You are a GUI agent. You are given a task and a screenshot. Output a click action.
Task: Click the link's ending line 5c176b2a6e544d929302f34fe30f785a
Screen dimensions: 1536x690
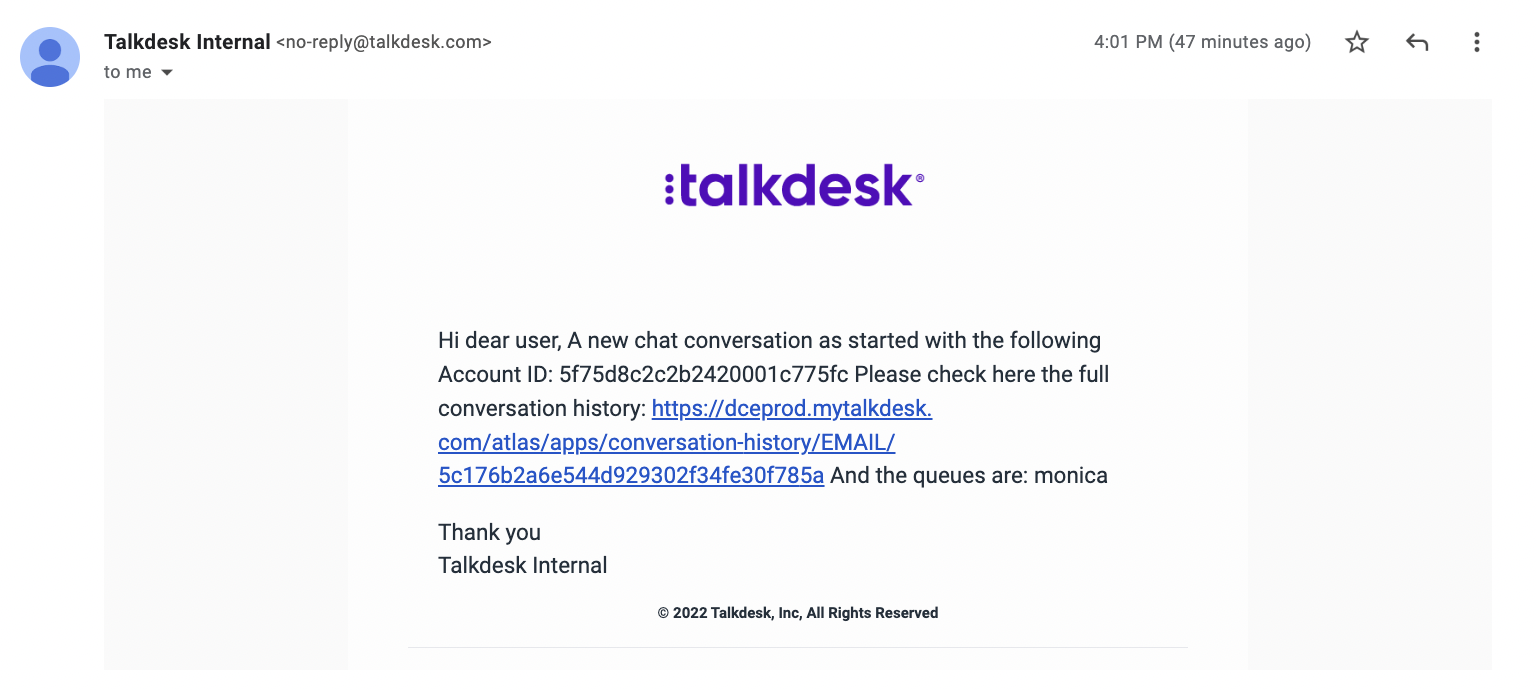point(631,476)
